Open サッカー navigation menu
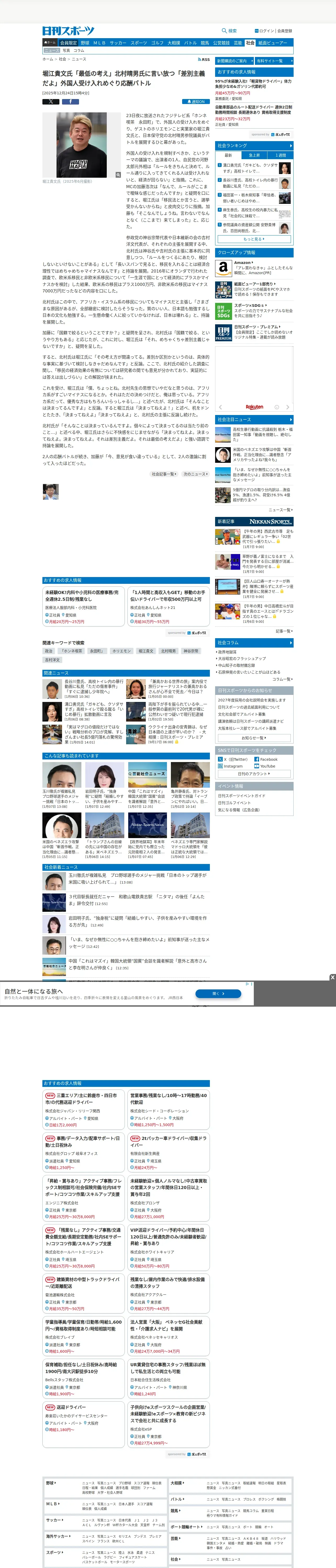 pos(118,43)
